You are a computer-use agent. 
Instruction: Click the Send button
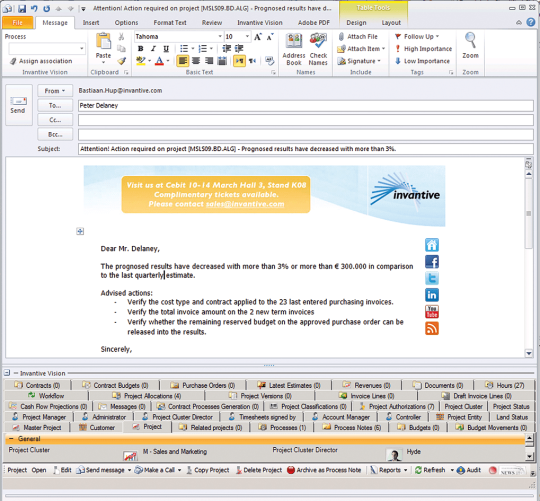point(18,105)
